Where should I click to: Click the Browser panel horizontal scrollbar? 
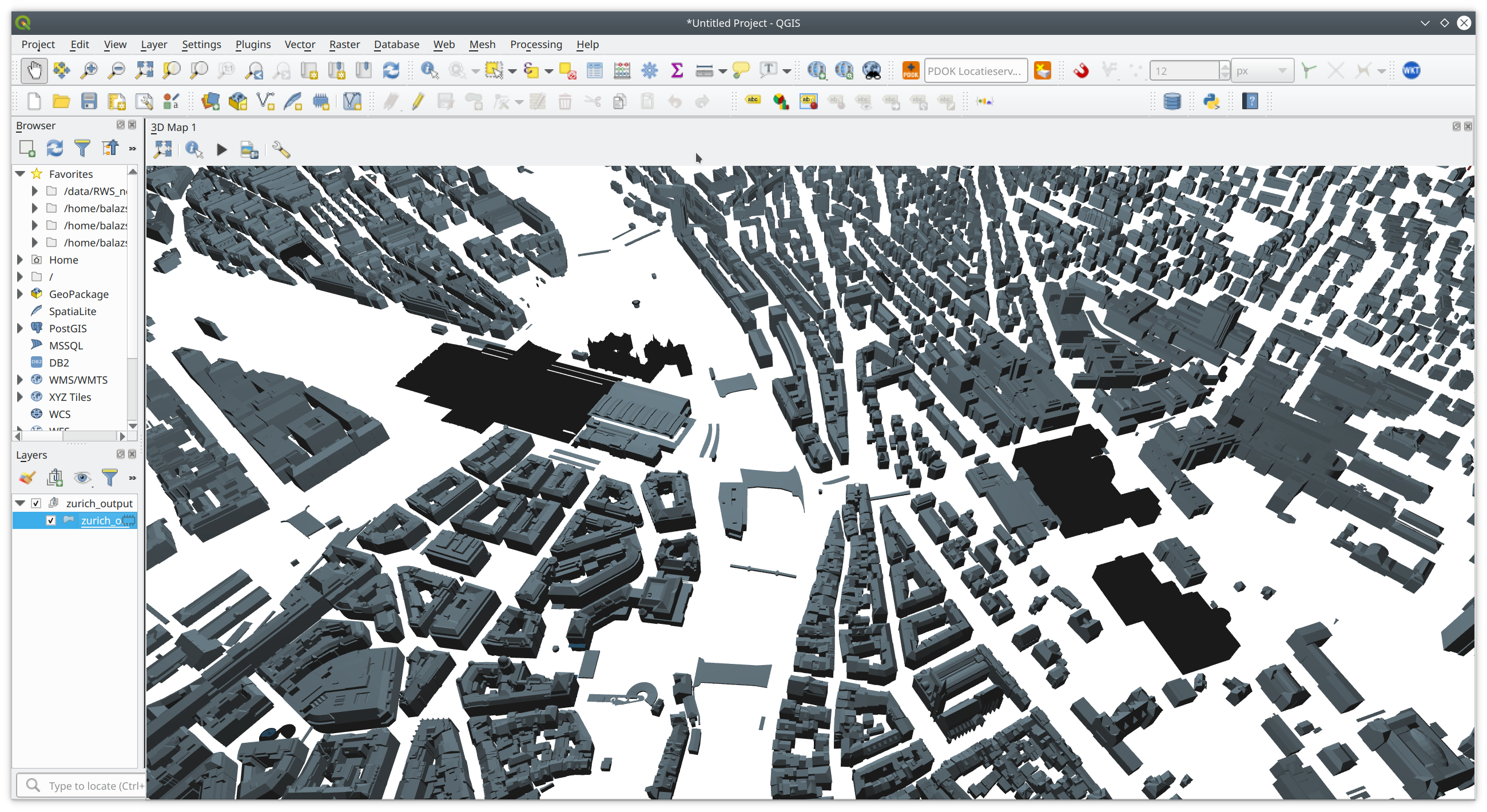point(70,436)
